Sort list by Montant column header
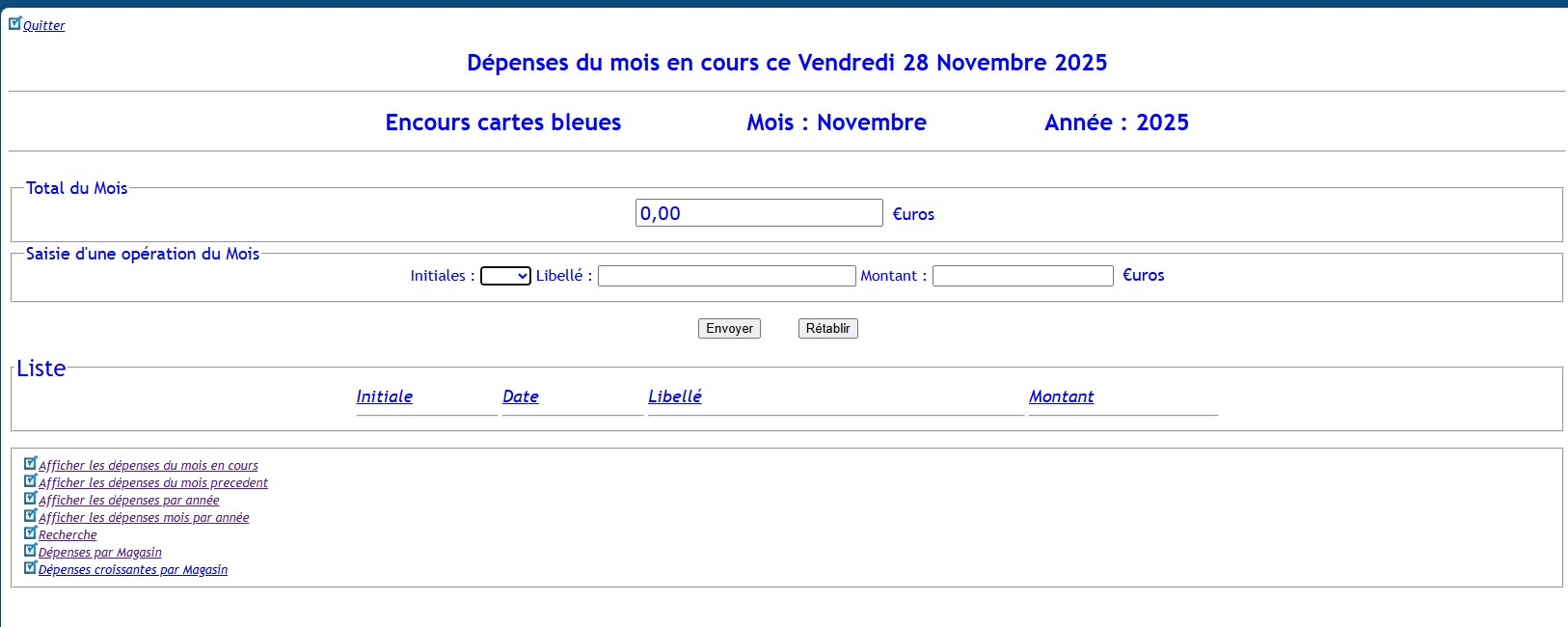The width and height of the screenshot is (1568, 627). click(1061, 396)
